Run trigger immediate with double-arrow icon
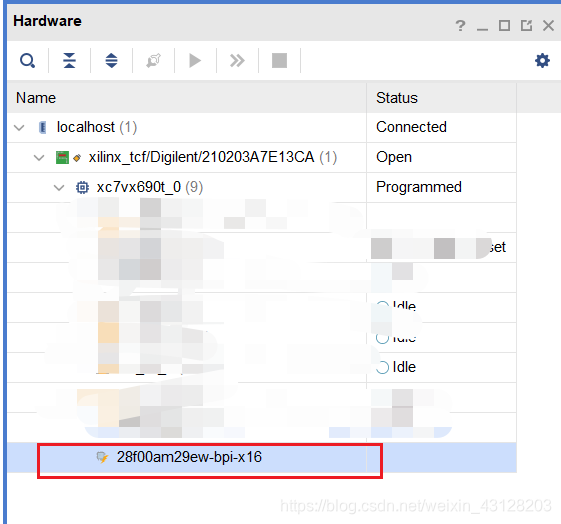The width and height of the screenshot is (561, 524). click(237, 60)
